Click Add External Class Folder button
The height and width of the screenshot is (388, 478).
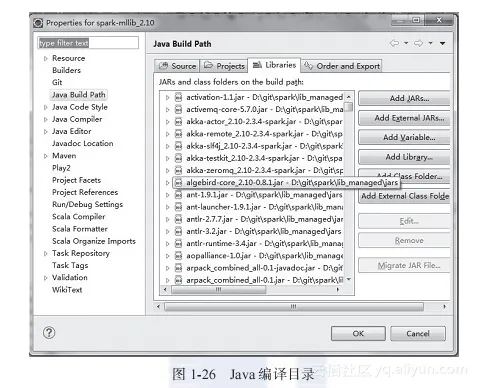pos(404,196)
